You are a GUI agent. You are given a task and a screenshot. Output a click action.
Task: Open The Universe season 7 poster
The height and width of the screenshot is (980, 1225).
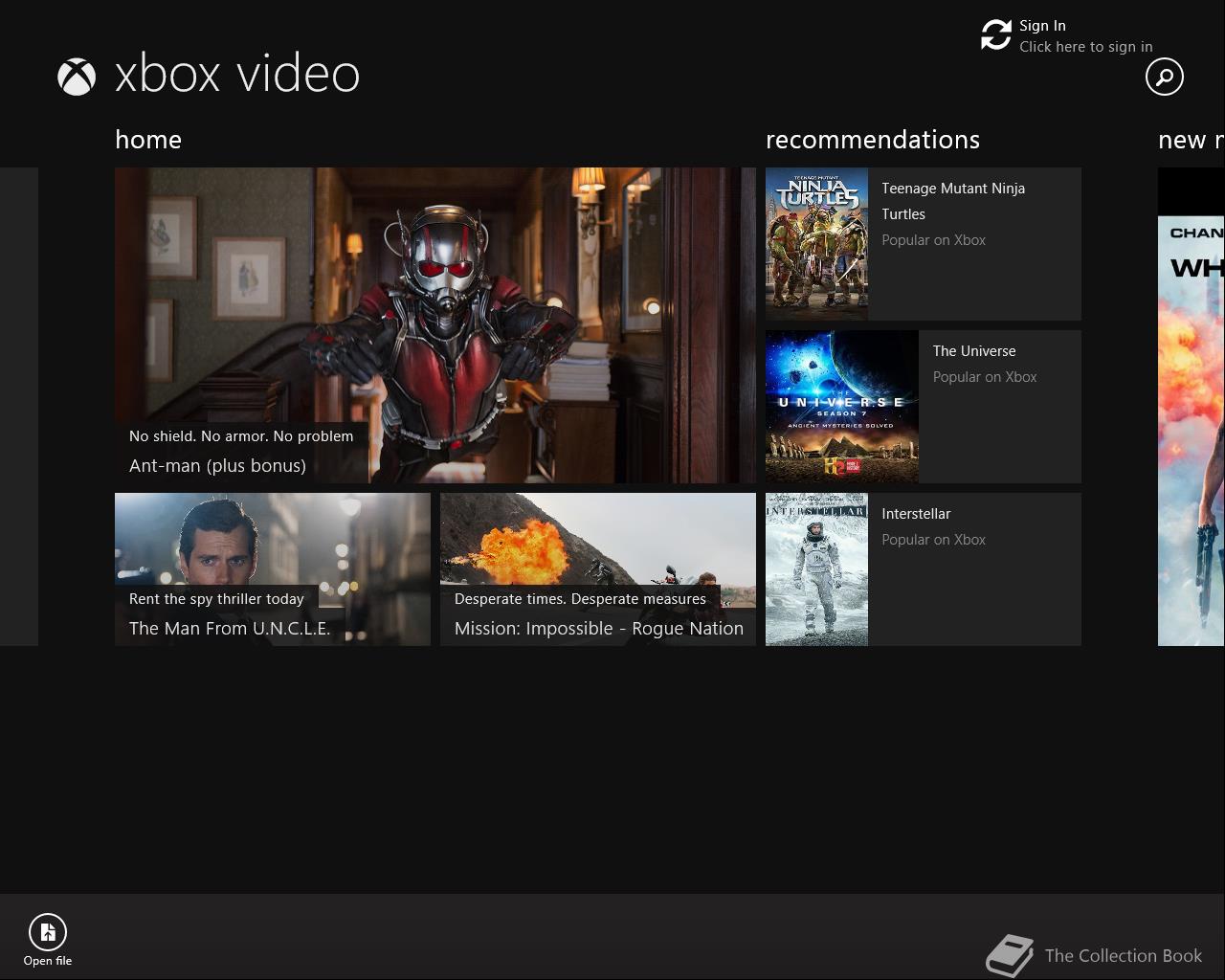(x=842, y=407)
